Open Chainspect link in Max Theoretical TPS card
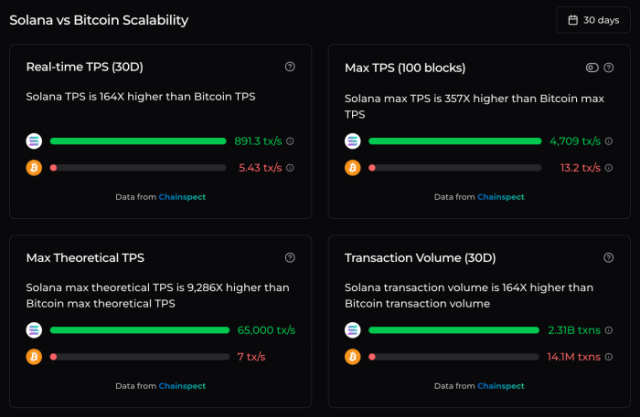 (x=181, y=386)
